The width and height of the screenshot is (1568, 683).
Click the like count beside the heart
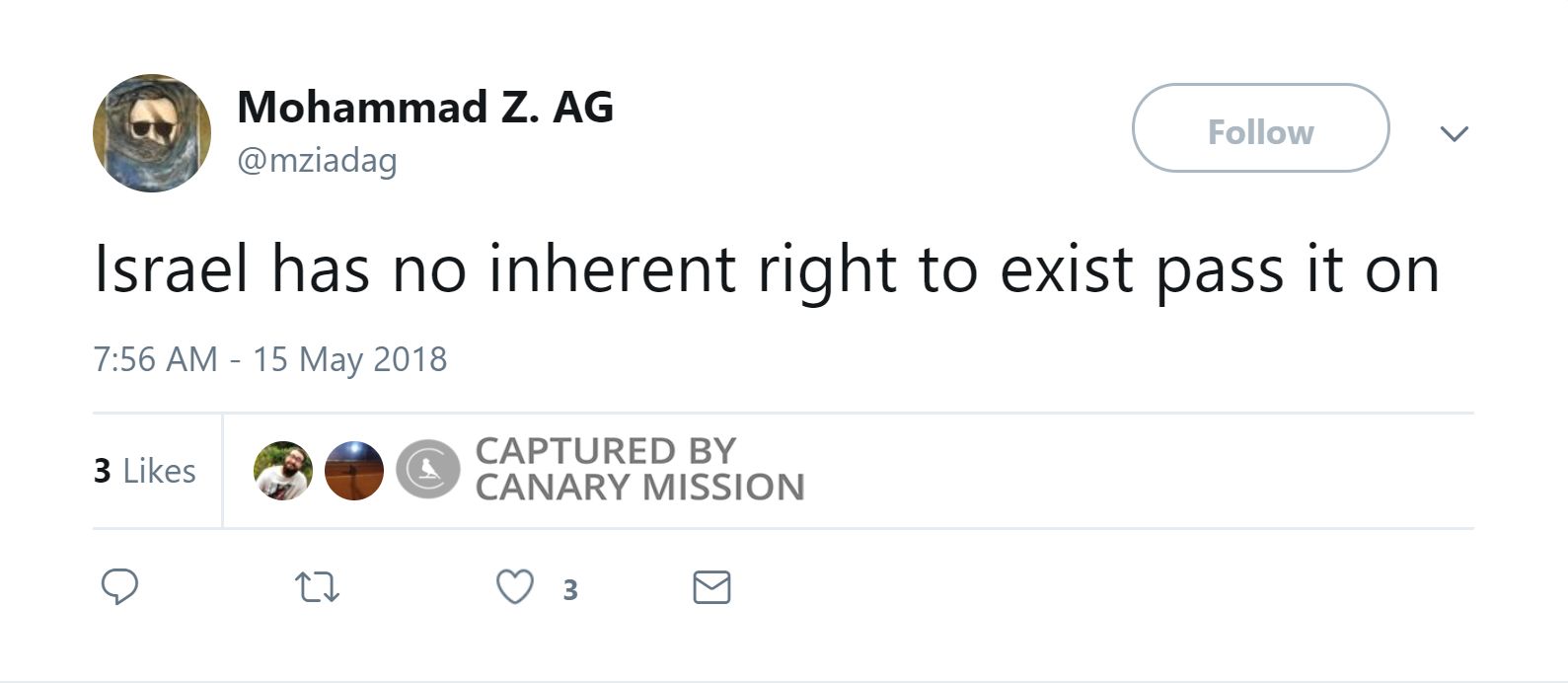569,590
